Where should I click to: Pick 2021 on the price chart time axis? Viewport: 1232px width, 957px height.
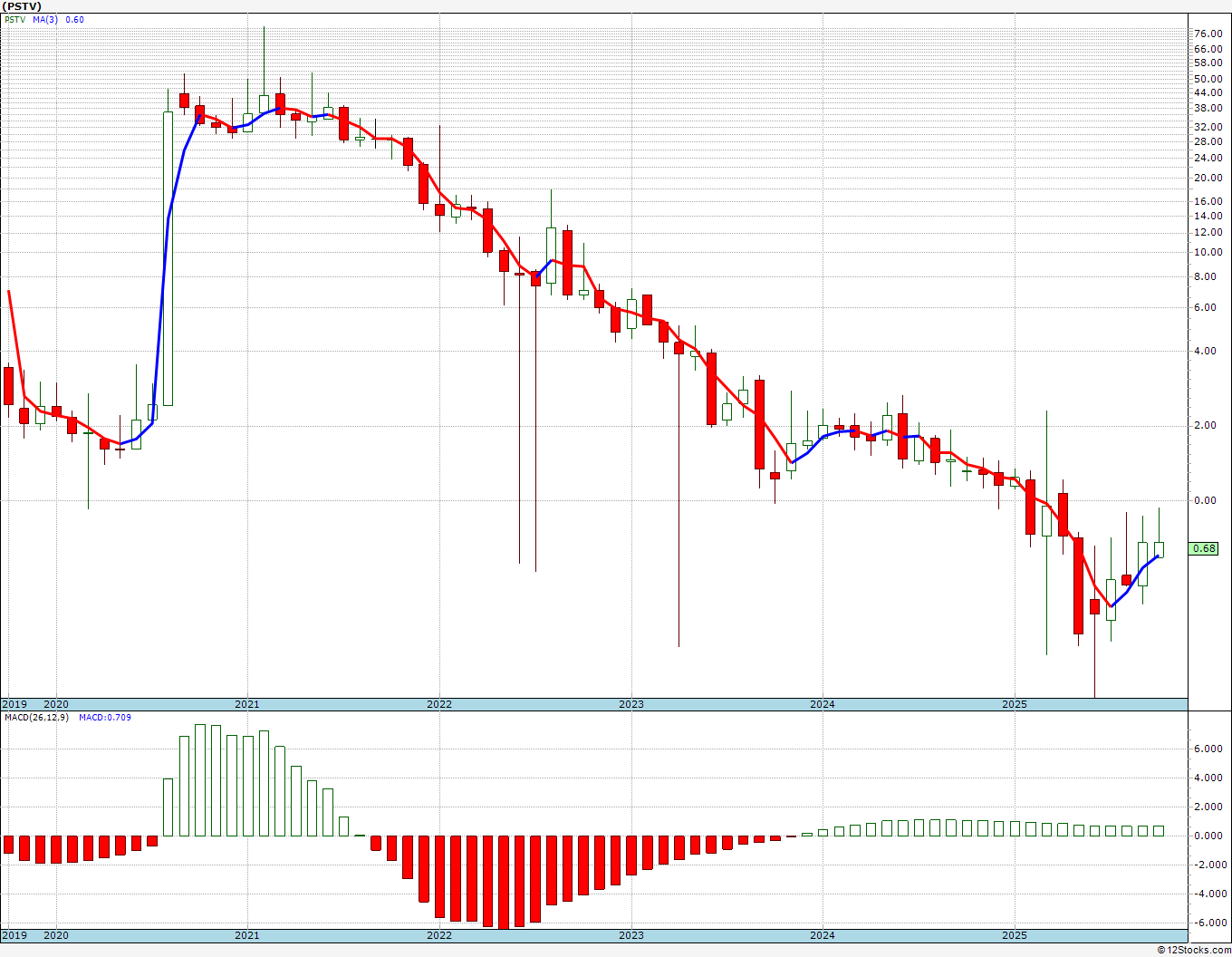click(x=247, y=704)
